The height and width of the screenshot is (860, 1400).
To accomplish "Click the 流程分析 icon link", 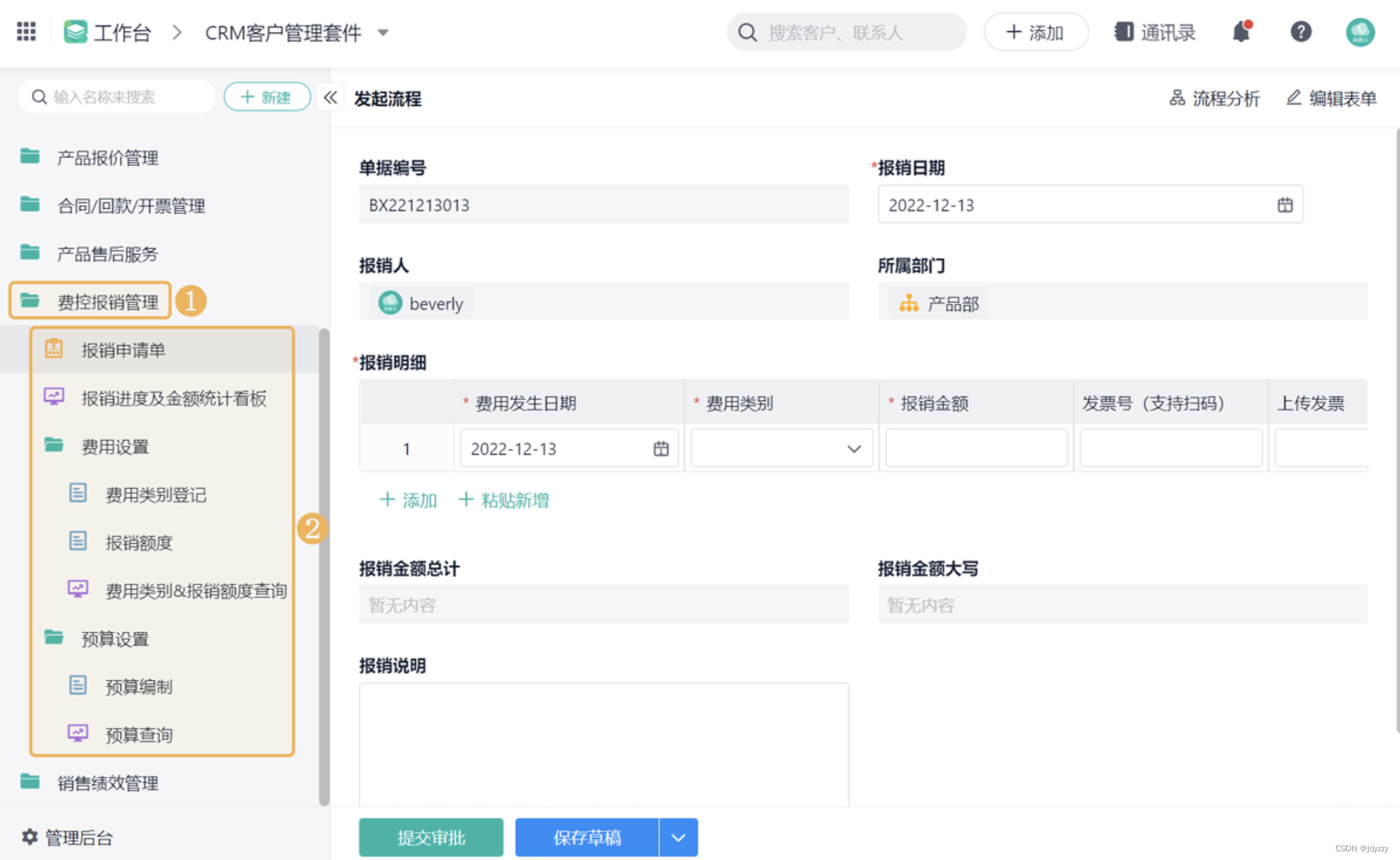I will (1177, 98).
